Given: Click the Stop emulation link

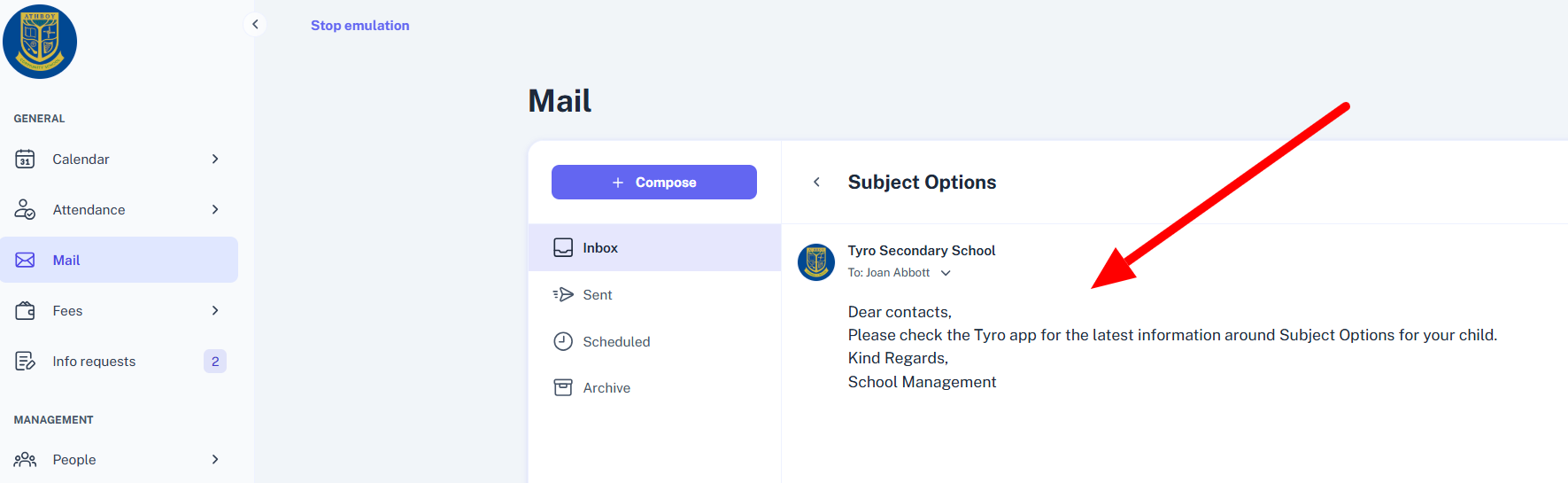Looking at the screenshot, I should (x=360, y=26).
